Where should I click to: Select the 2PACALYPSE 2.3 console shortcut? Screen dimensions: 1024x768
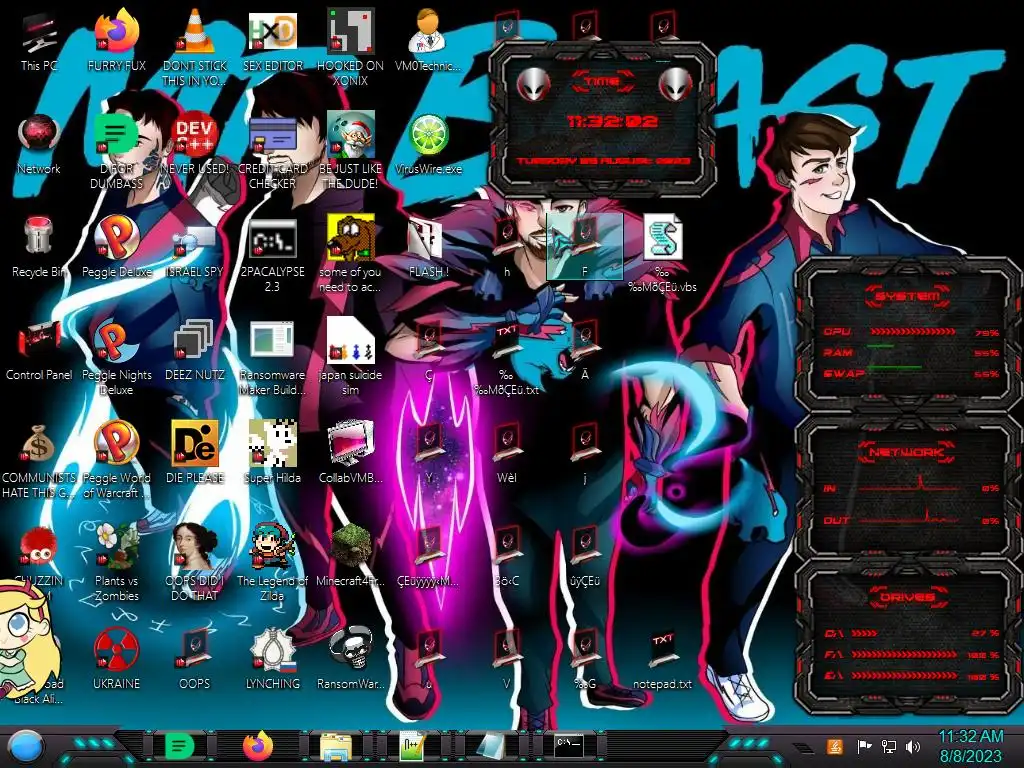coord(272,255)
